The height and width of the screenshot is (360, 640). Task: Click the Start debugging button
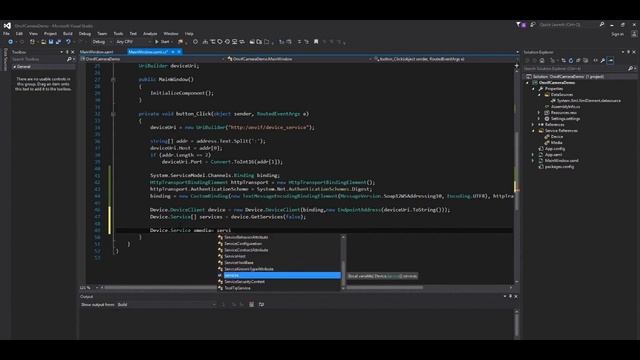point(162,42)
